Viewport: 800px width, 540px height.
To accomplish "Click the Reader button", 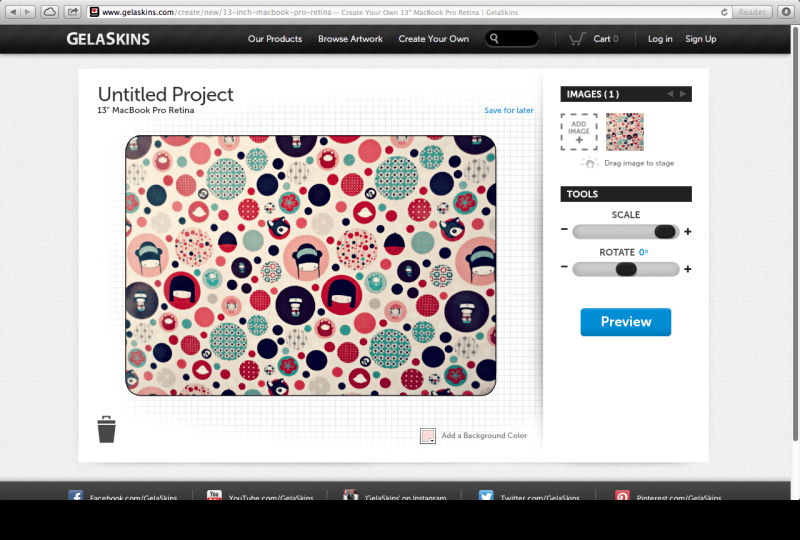I will tap(752, 12).
